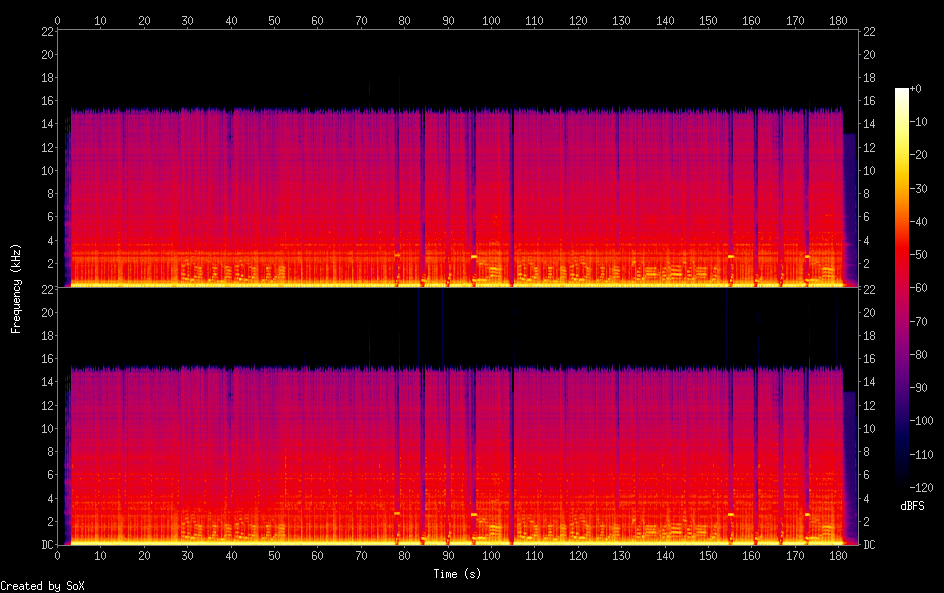
Task: Click the lower channel's right-axis 20 kHz label
Action: tap(870, 312)
